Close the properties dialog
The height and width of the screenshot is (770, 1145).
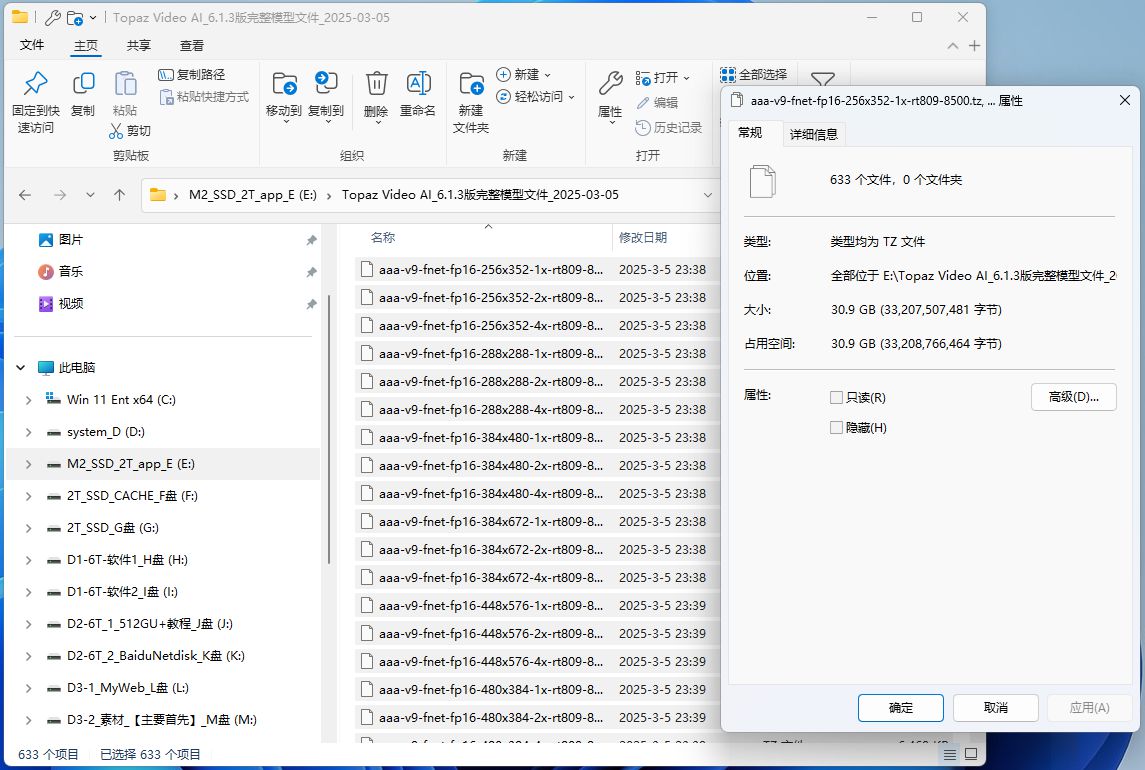(x=1125, y=100)
